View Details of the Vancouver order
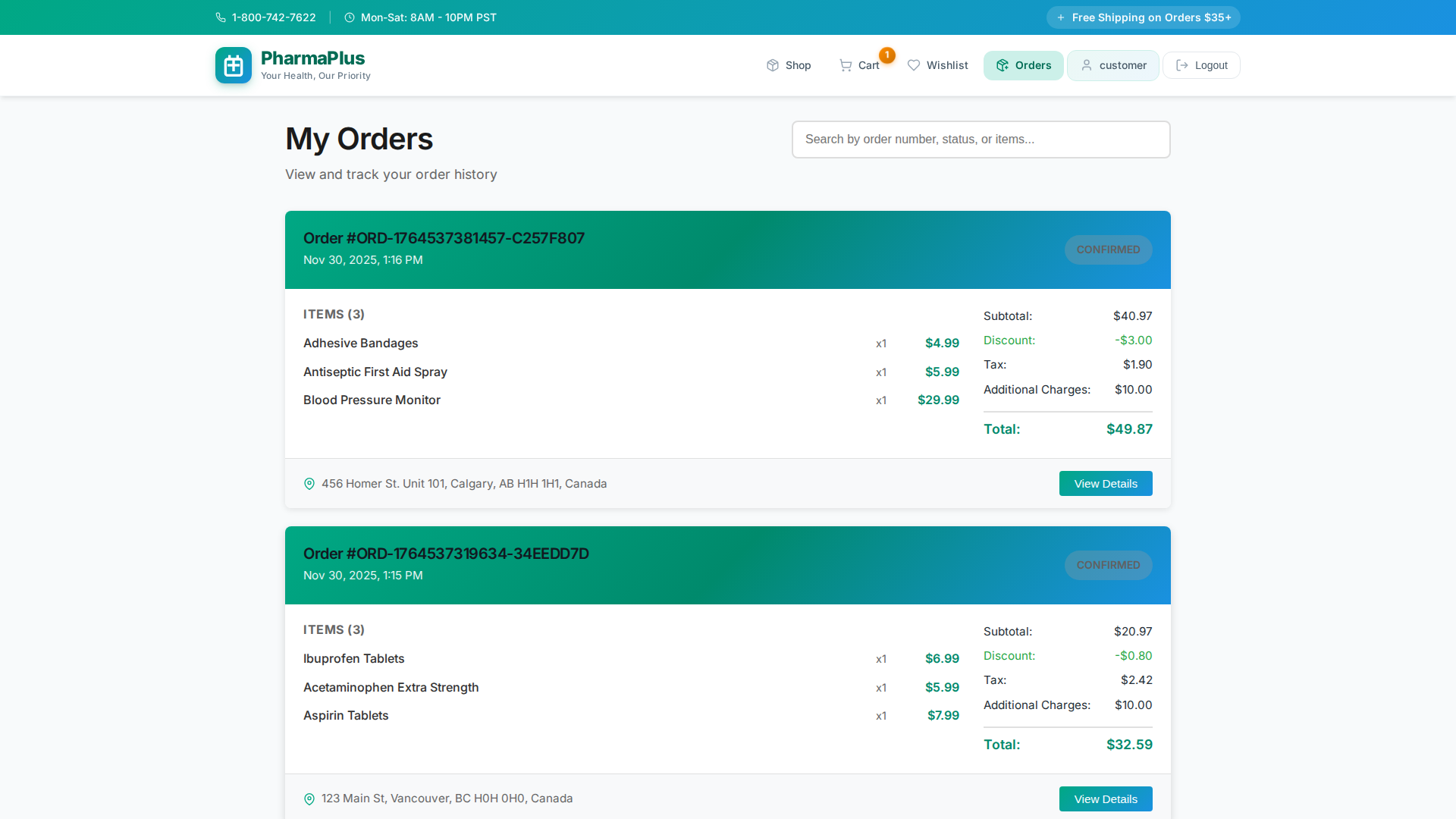Screen dimensions: 1456x819 pyautogui.click(x=1105, y=799)
